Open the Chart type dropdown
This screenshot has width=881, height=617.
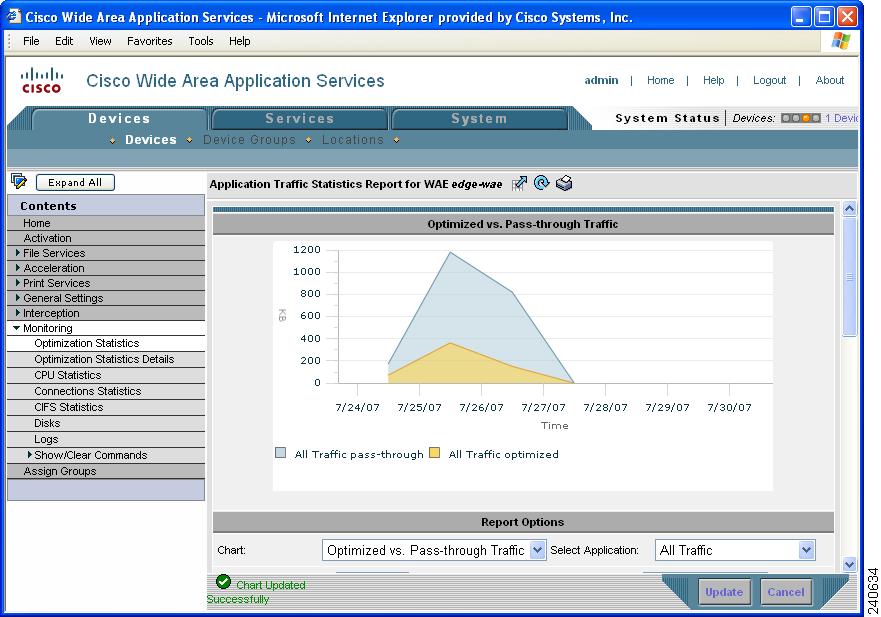[538, 550]
